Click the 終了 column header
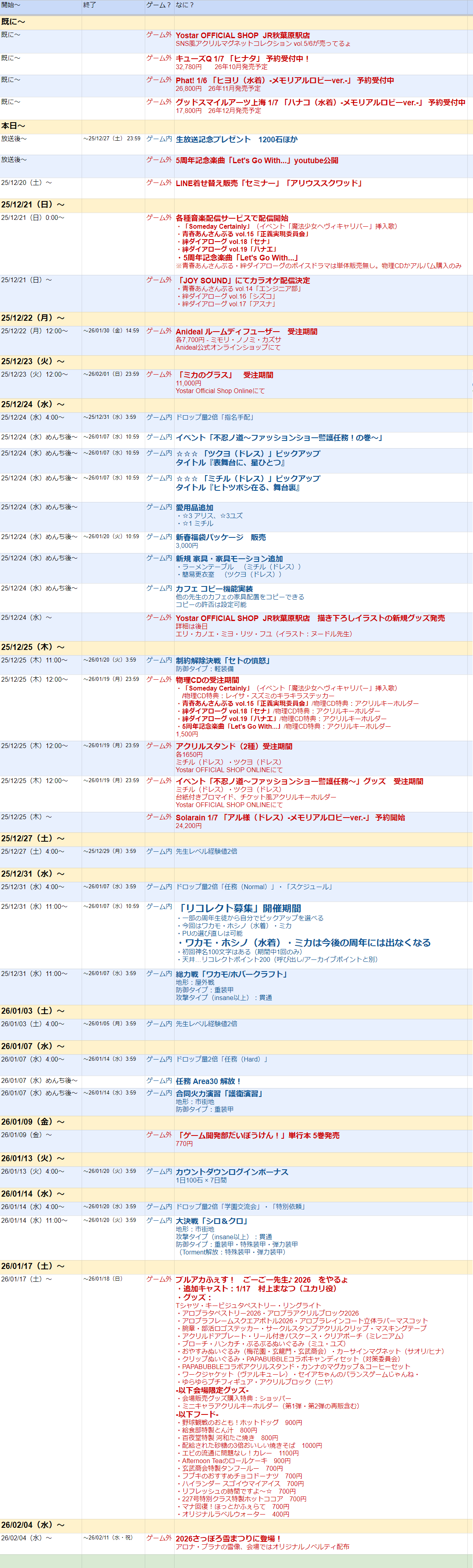Screen dimensions: 473x1568 tap(89, 6)
